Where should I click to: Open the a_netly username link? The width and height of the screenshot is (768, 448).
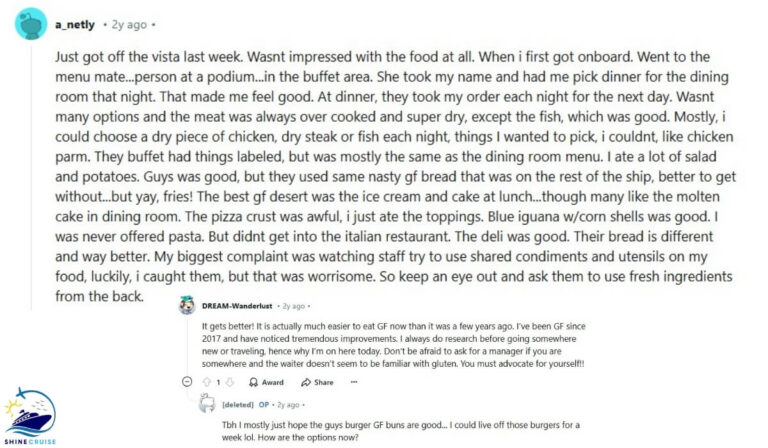click(75, 24)
